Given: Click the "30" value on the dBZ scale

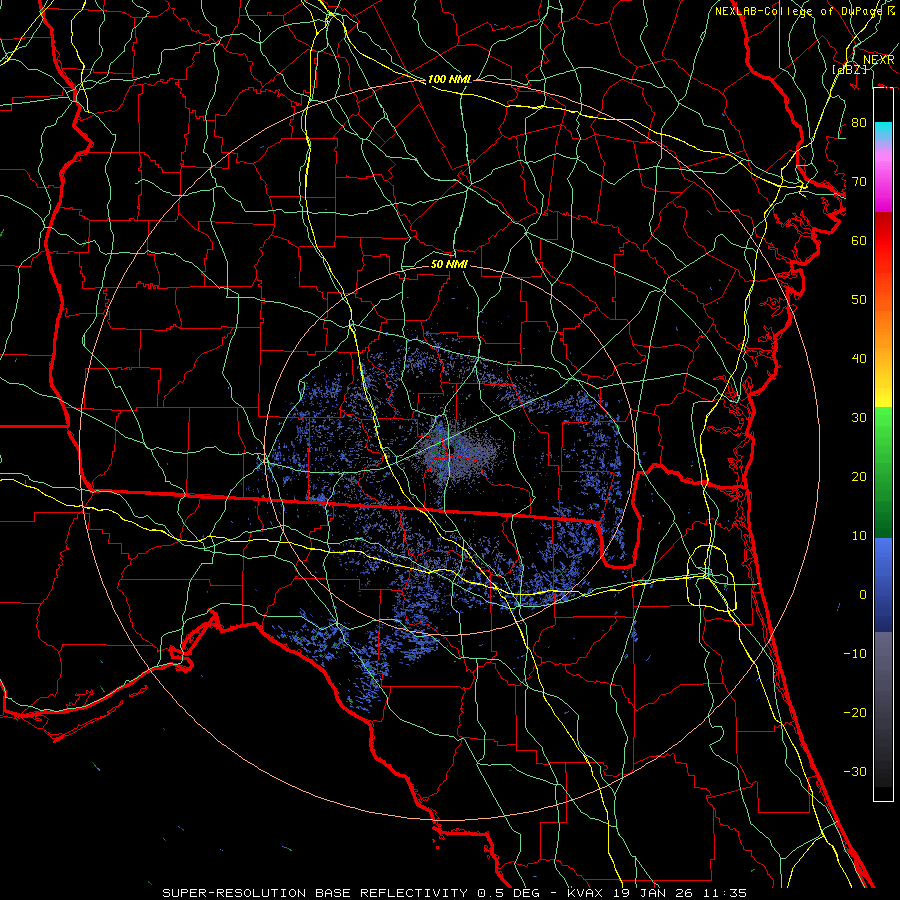Looking at the screenshot, I should click(x=859, y=418).
